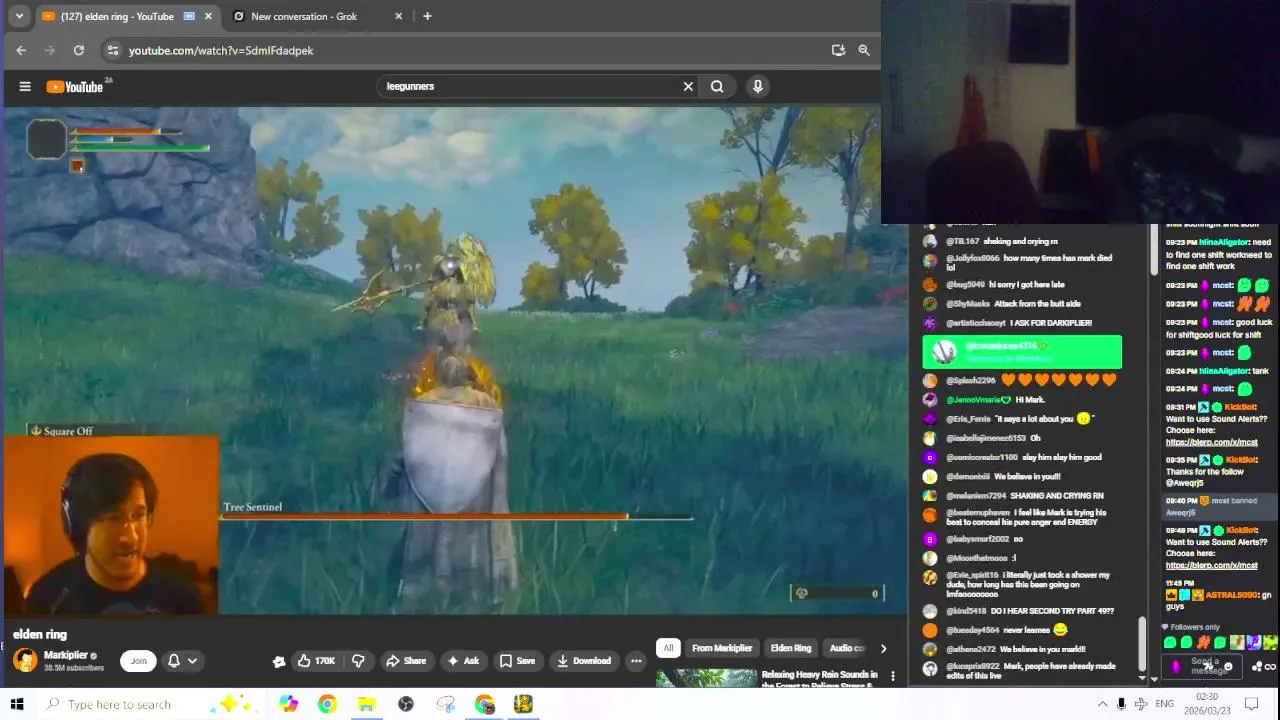Click the YouTube search magnifier button

click(x=717, y=86)
